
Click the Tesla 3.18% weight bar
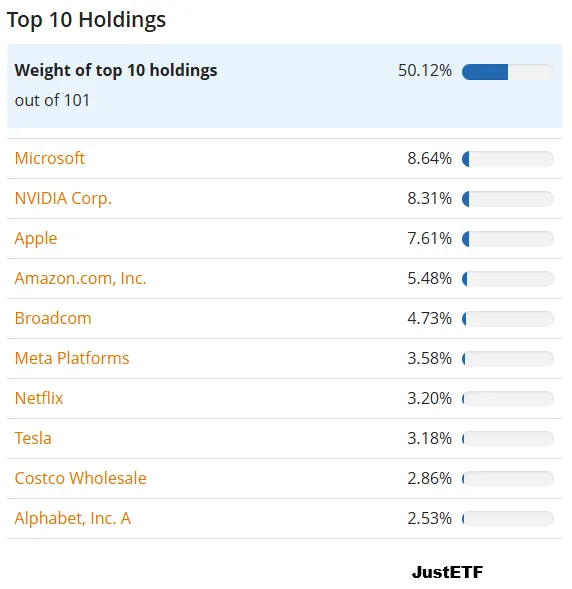[507, 438]
